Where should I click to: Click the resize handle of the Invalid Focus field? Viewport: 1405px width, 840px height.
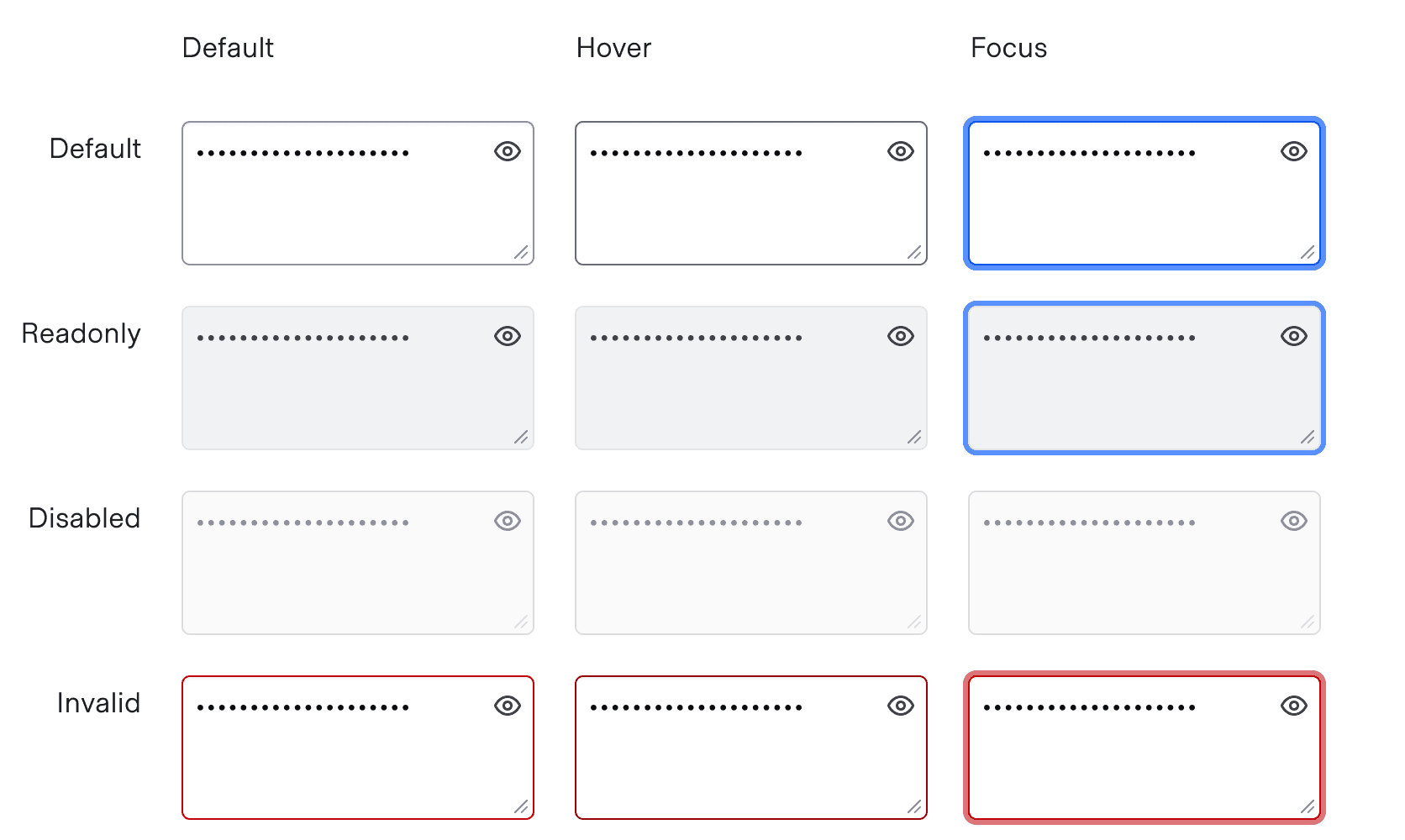pos(1308,805)
